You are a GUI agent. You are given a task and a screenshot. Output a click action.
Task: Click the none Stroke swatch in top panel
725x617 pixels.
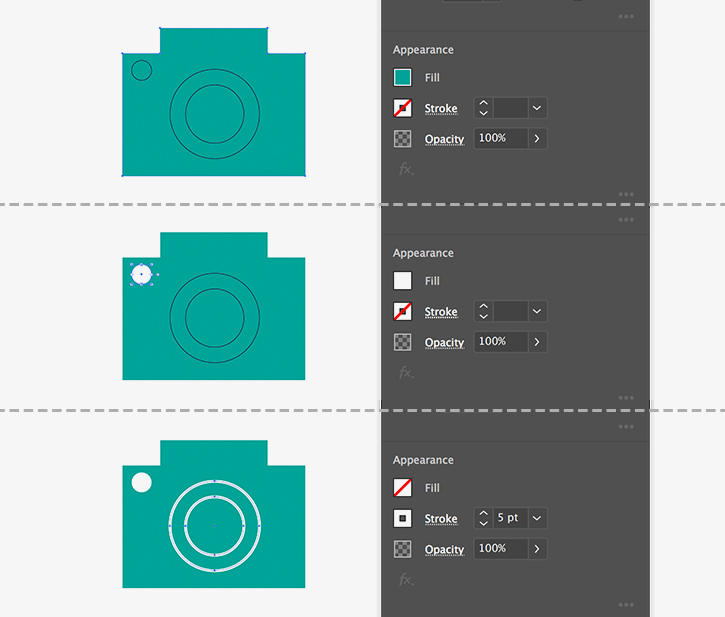click(402, 108)
